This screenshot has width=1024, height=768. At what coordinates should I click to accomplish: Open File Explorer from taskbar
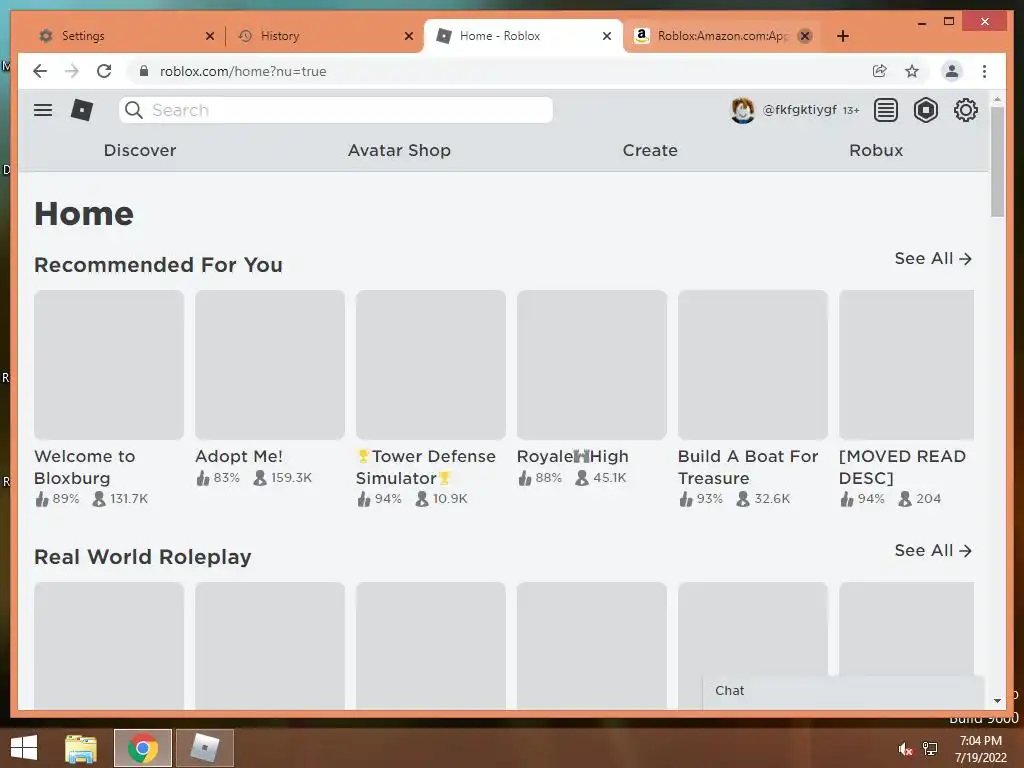pos(81,748)
